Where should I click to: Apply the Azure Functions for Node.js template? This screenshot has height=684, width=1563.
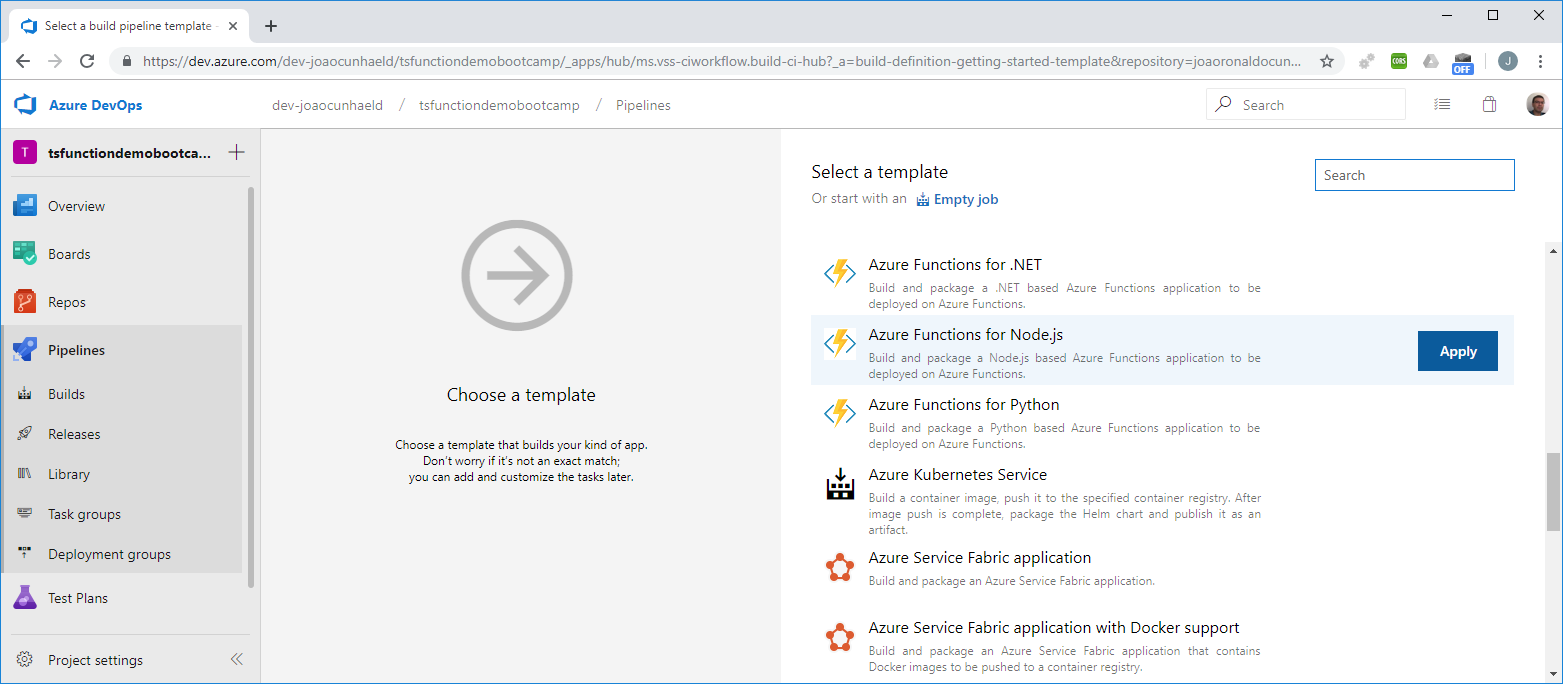[x=1458, y=351]
